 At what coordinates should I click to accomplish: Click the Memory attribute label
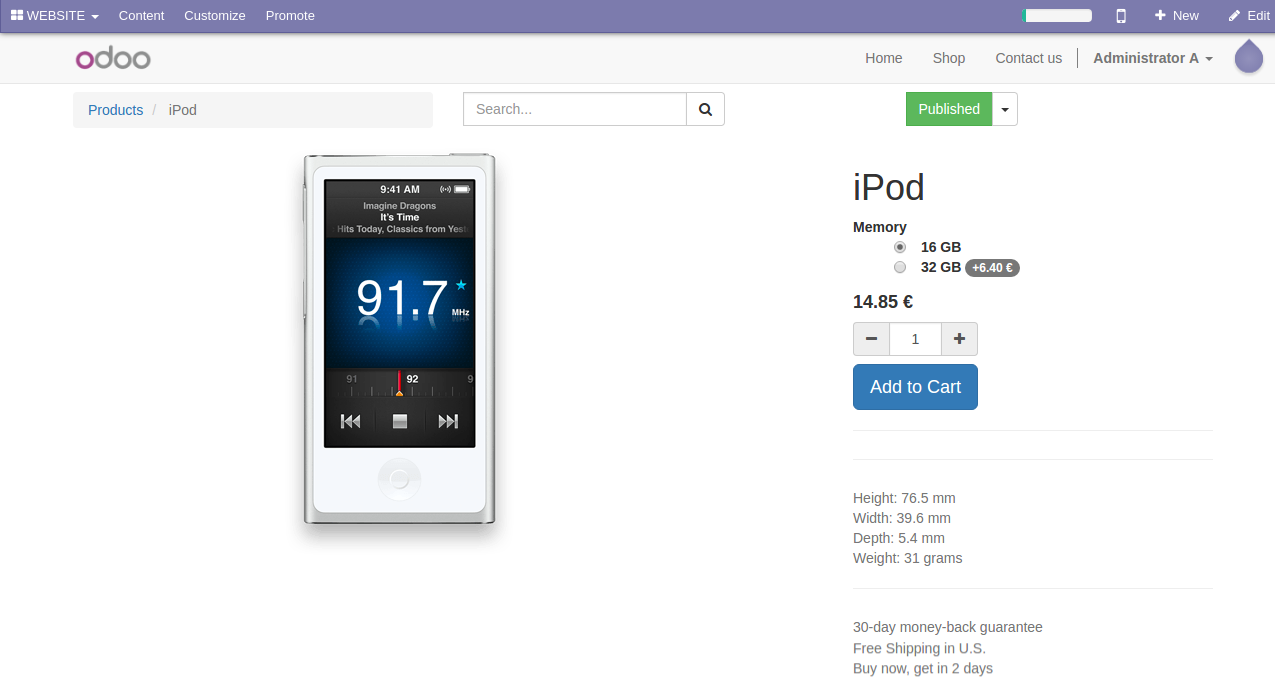[880, 227]
